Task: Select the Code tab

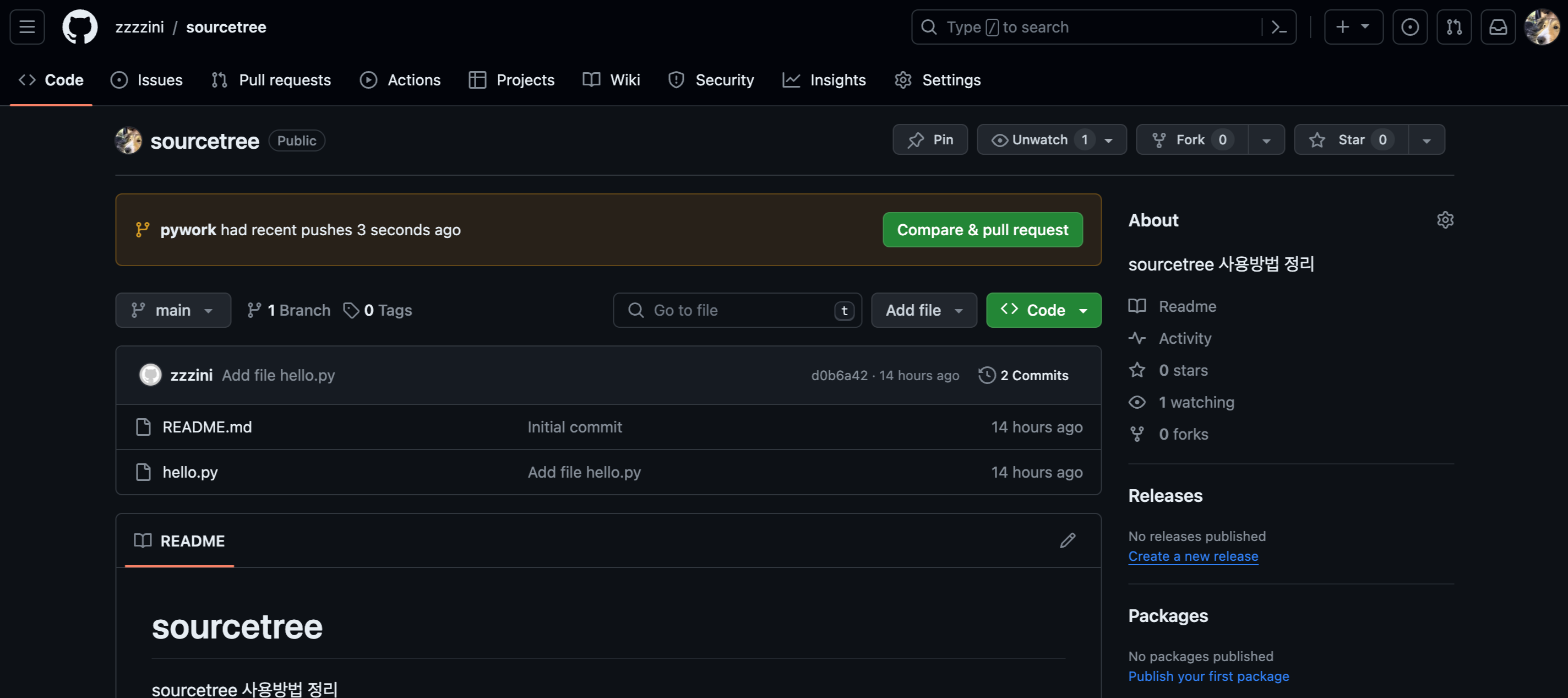Action: 51,80
